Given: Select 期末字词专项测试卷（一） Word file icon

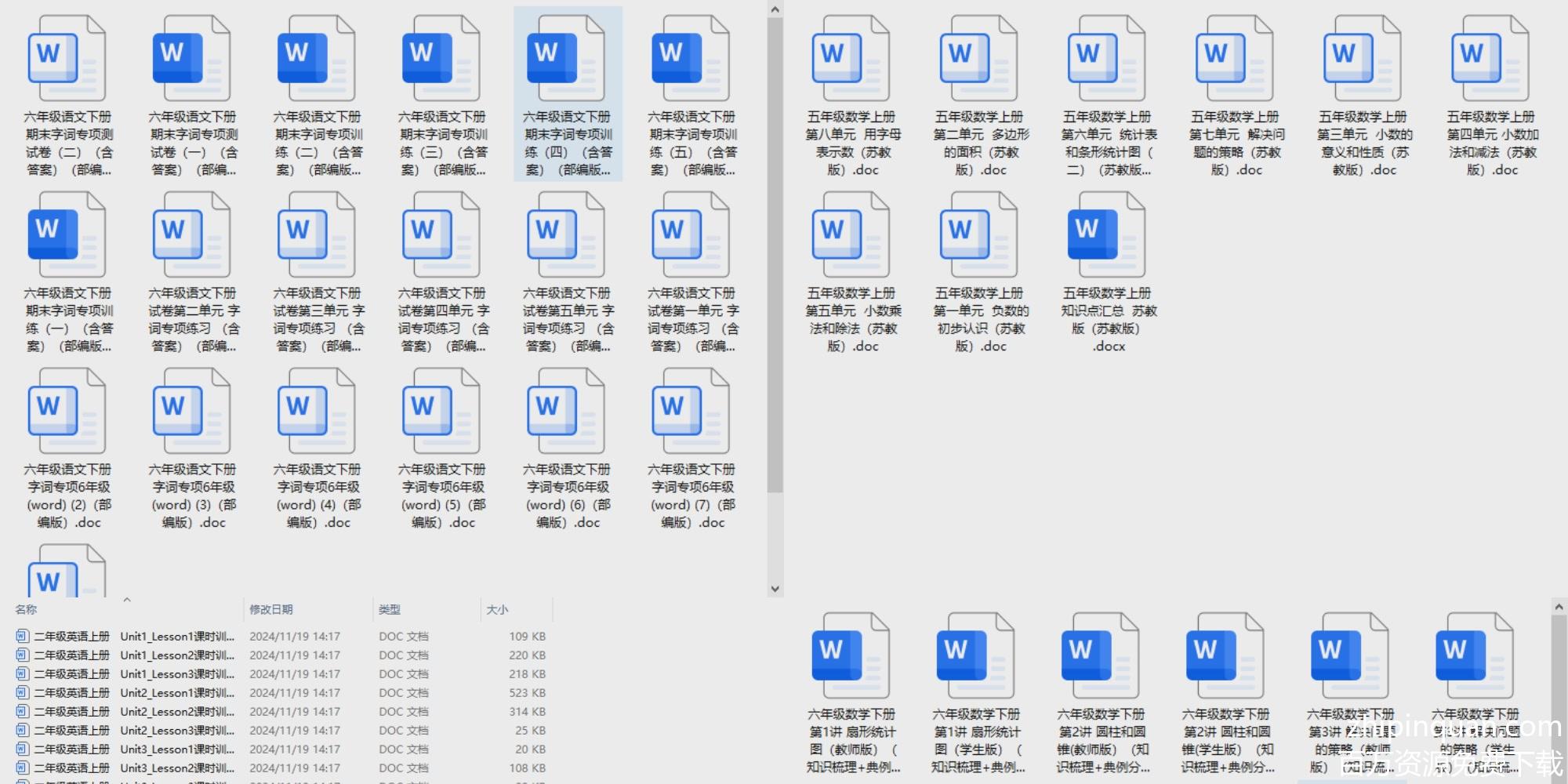Looking at the screenshot, I should (x=191, y=59).
